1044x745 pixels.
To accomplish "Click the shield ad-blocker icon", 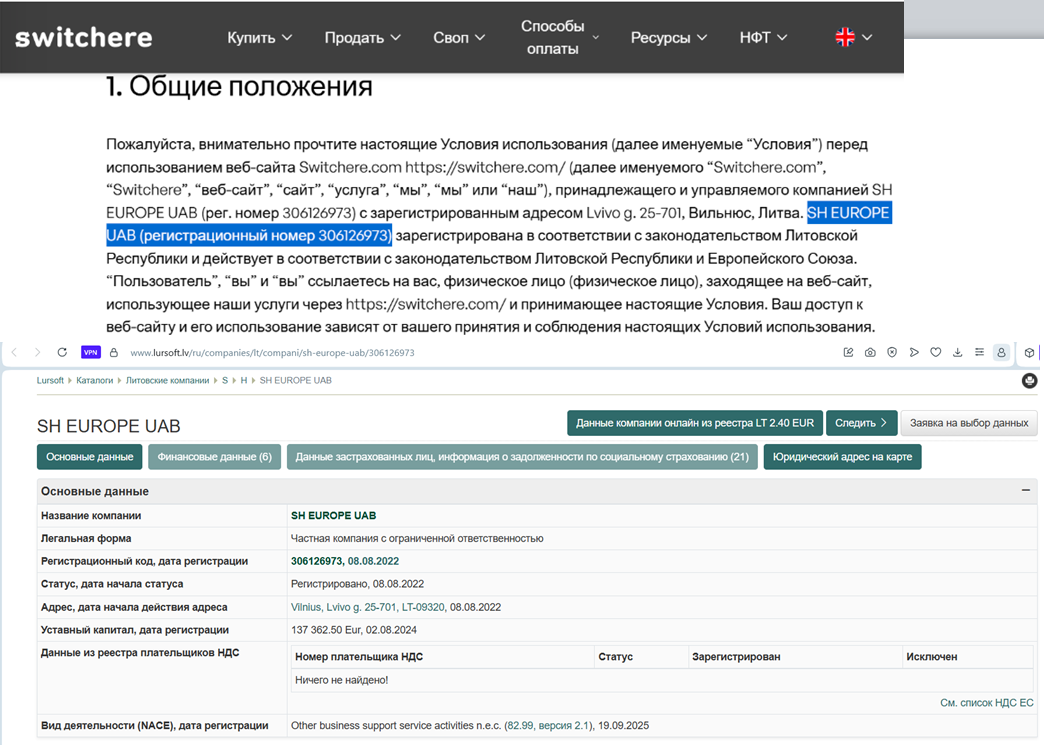I will (892, 352).
